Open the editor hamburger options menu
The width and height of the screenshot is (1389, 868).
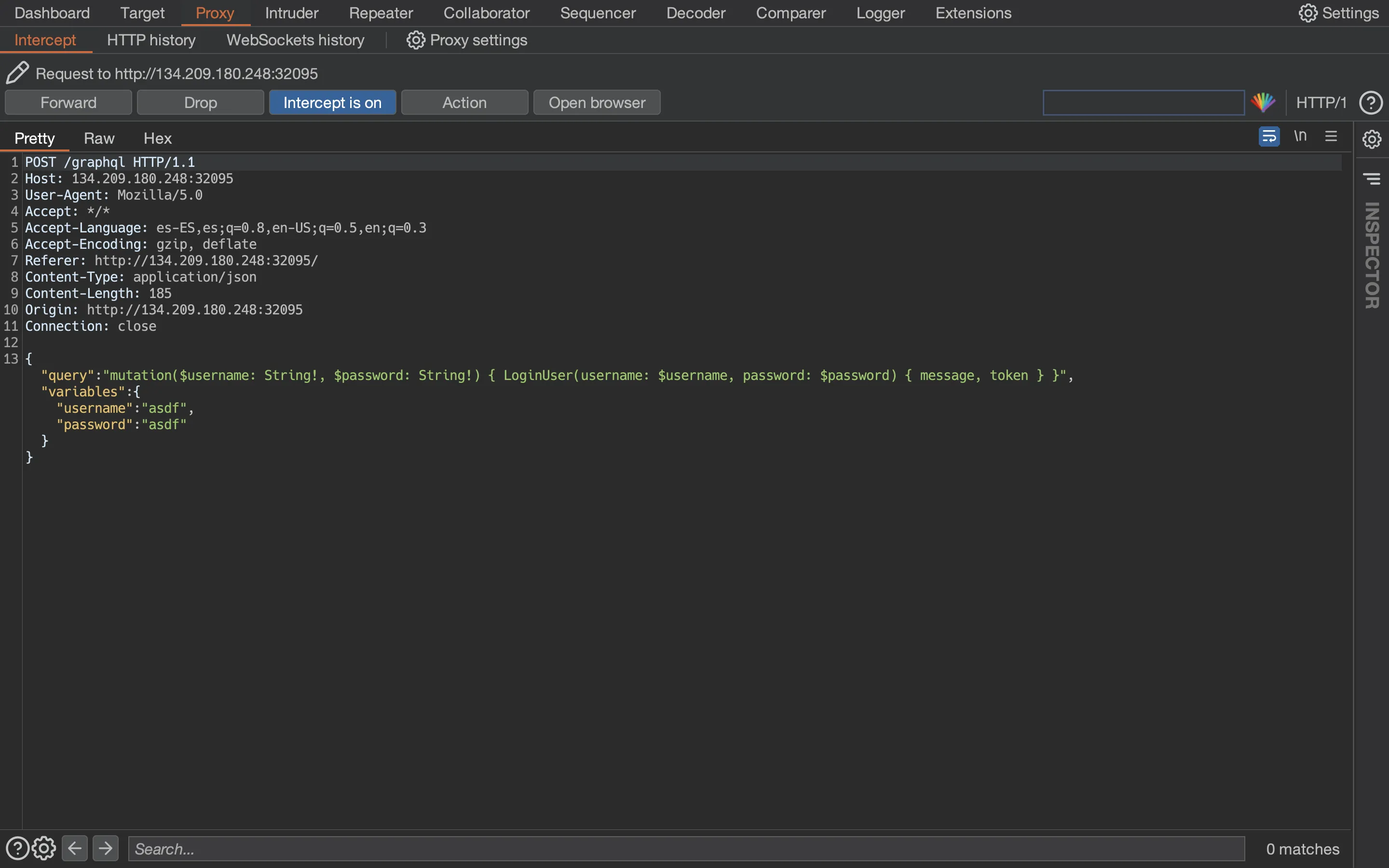click(x=1331, y=136)
